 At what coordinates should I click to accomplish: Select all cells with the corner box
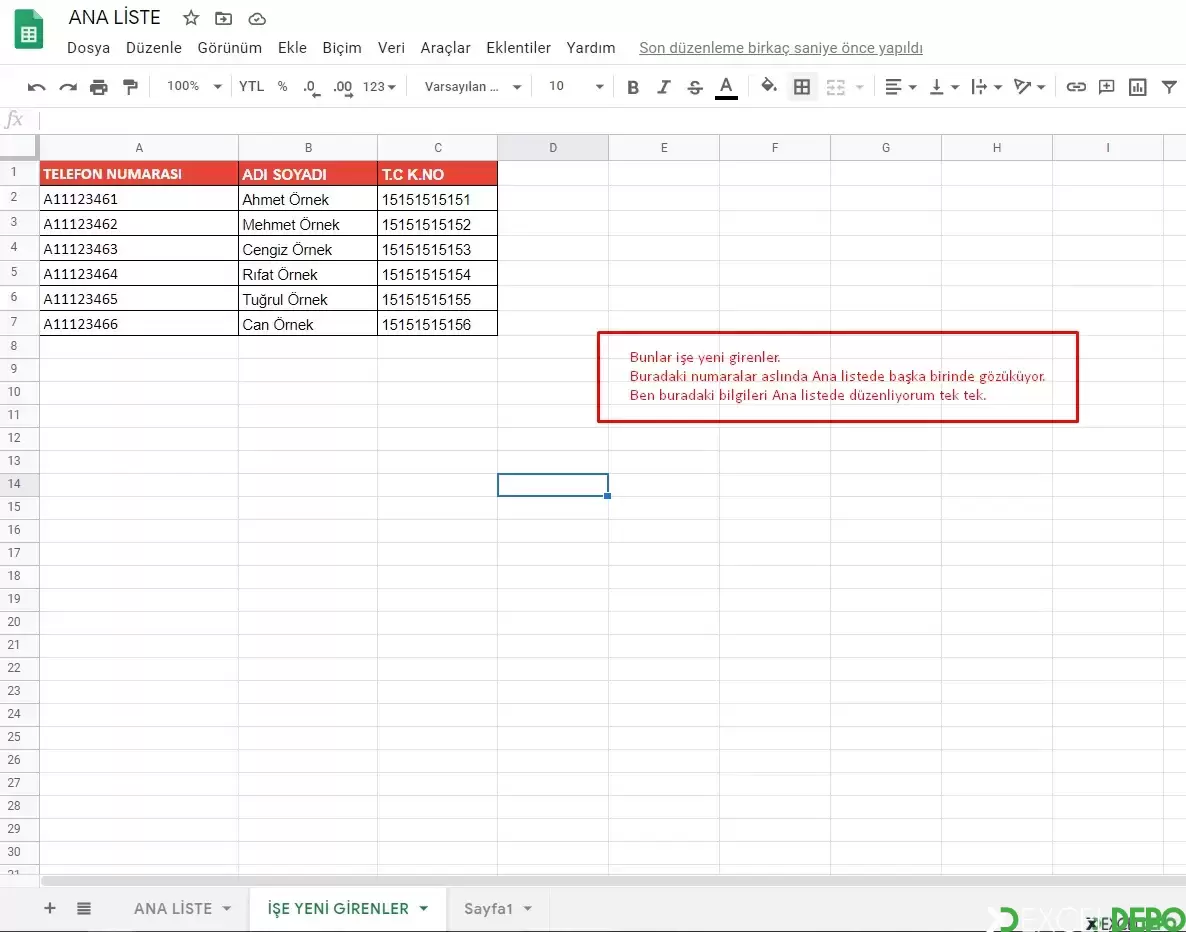pos(19,147)
